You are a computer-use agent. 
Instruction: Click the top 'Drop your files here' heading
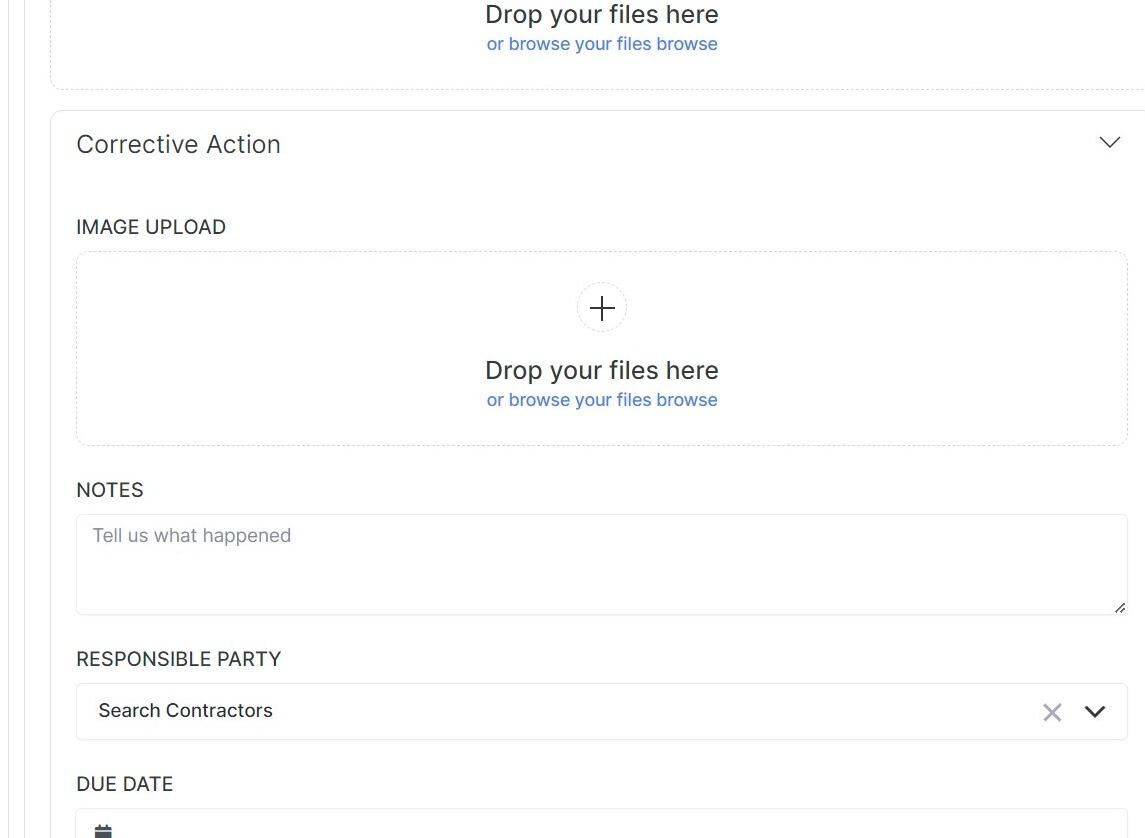coord(602,14)
